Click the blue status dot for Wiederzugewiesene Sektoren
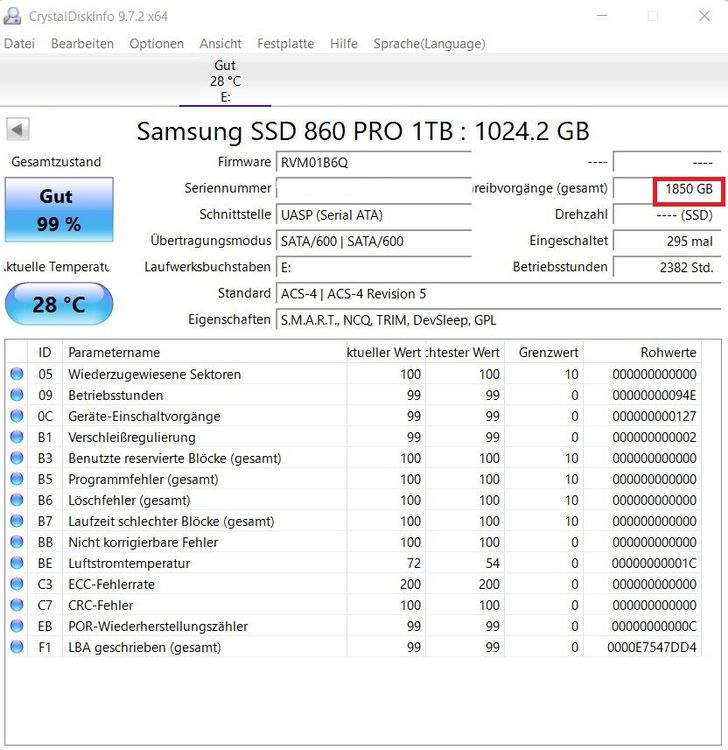 (x=17, y=374)
